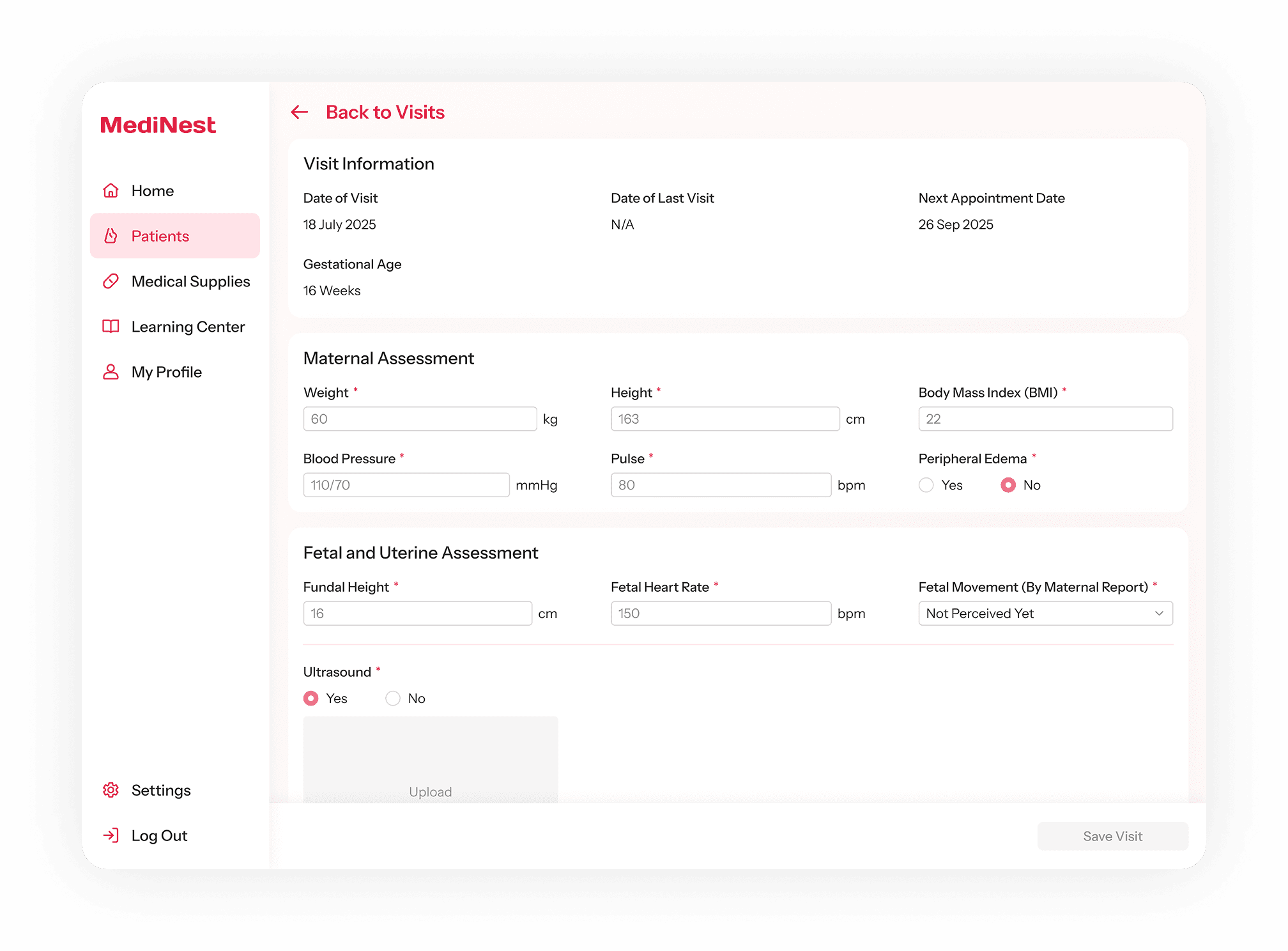Select Yes for Peripheral Edema

(926, 485)
